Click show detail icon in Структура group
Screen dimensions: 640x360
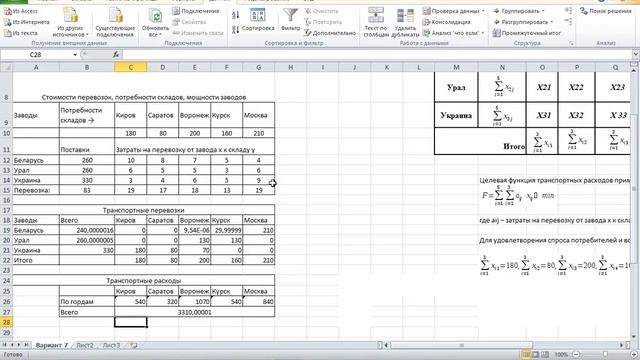(x=568, y=11)
